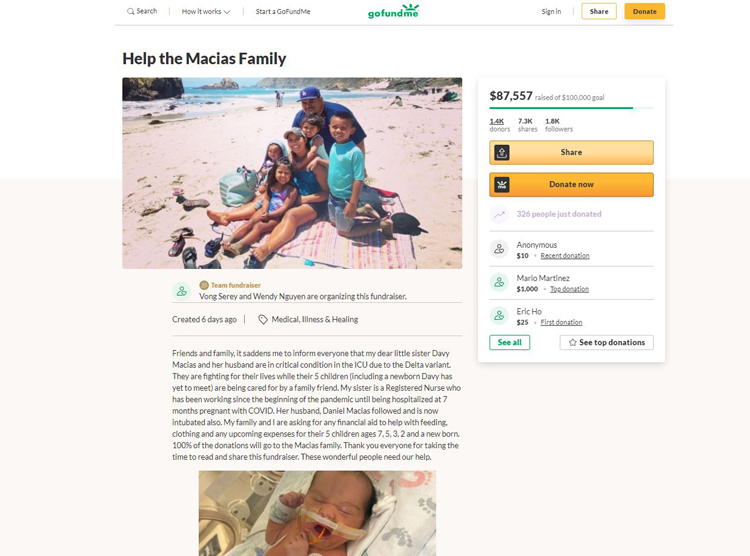This screenshot has height=556, width=750.
Task: Click Mario Martinez donor avatar icon
Action: point(499,283)
